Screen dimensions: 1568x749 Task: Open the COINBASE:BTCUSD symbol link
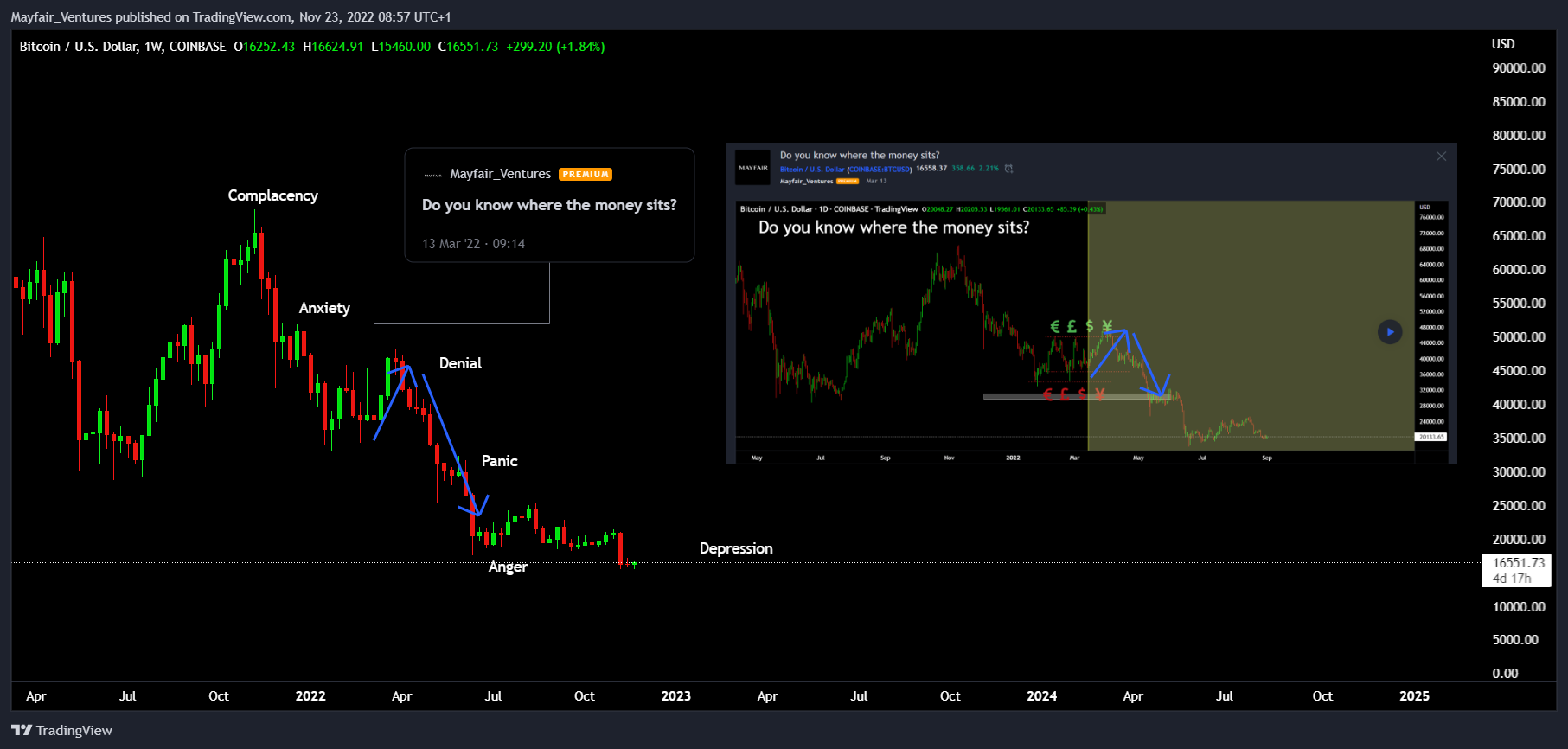tap(880, 170)
